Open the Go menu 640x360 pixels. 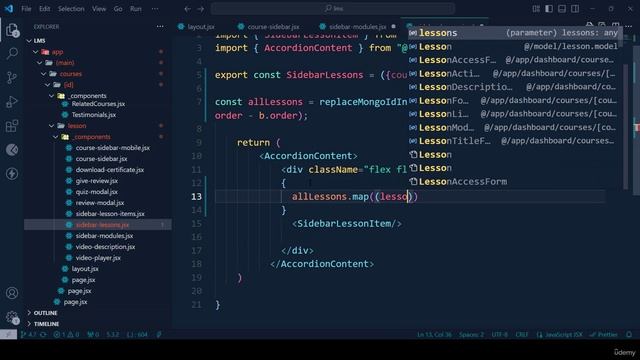pyautogui.click(x=118, y=9)
